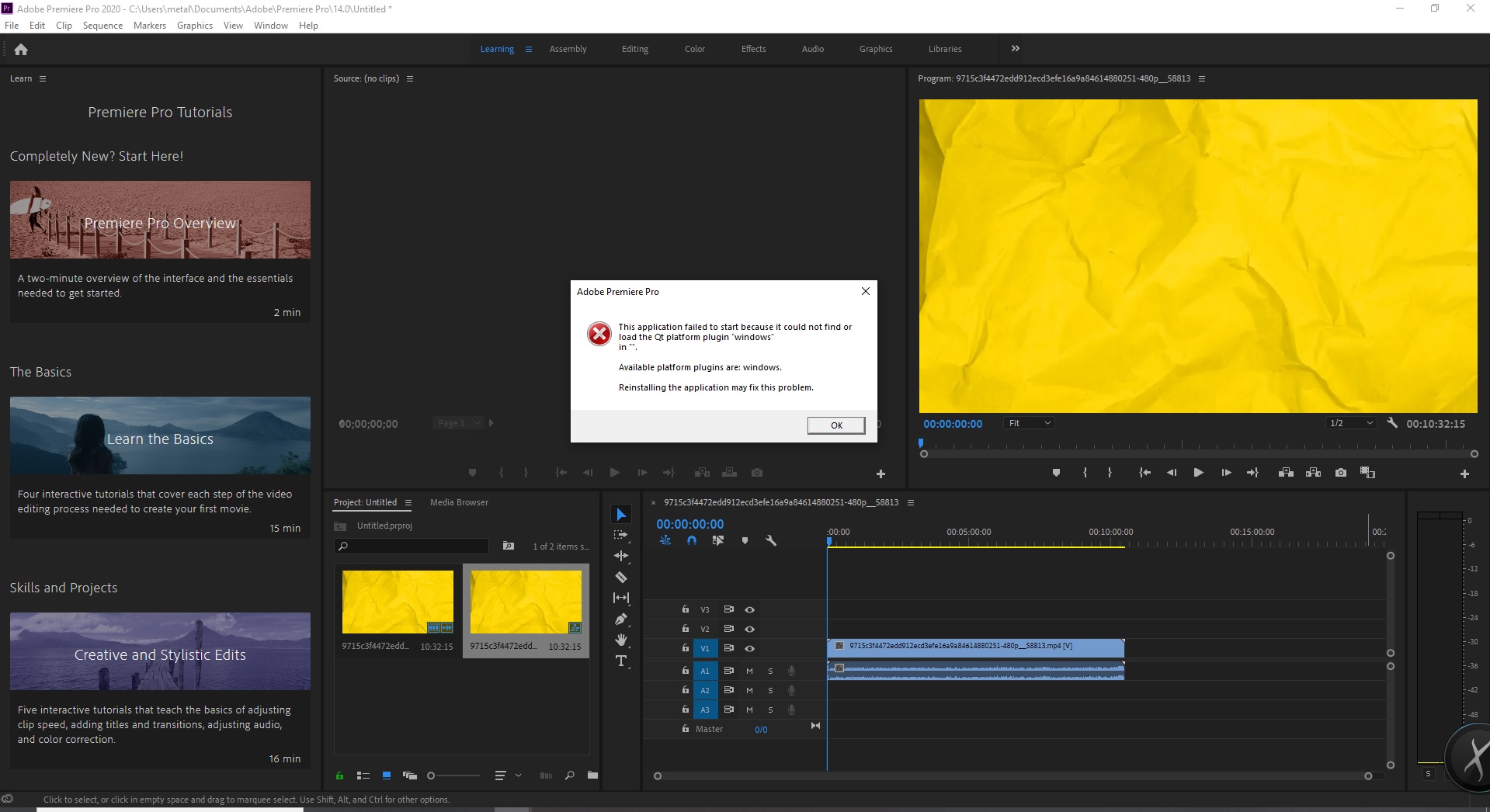Viewport: 1490px width, 812px height.
Task: Toggle track lock on V1
Action: 686,648
